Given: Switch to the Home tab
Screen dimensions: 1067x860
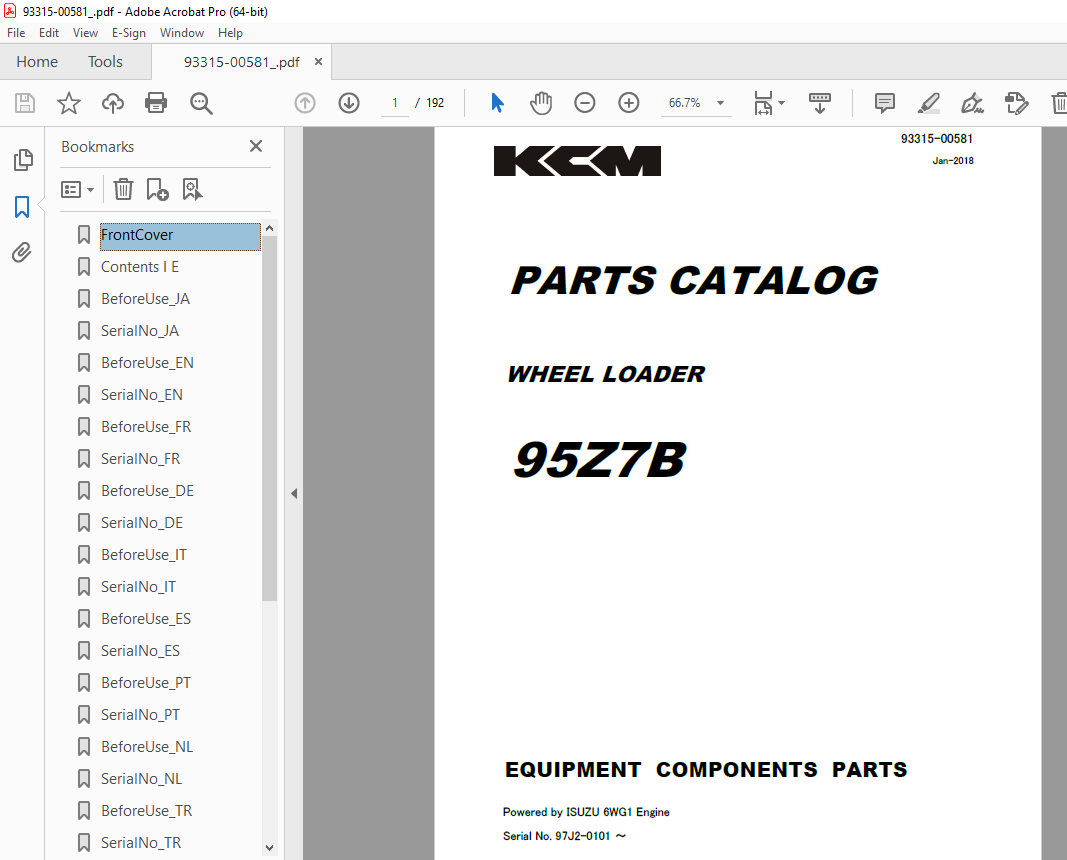Looking at the screenshot, I should (37, 62).
